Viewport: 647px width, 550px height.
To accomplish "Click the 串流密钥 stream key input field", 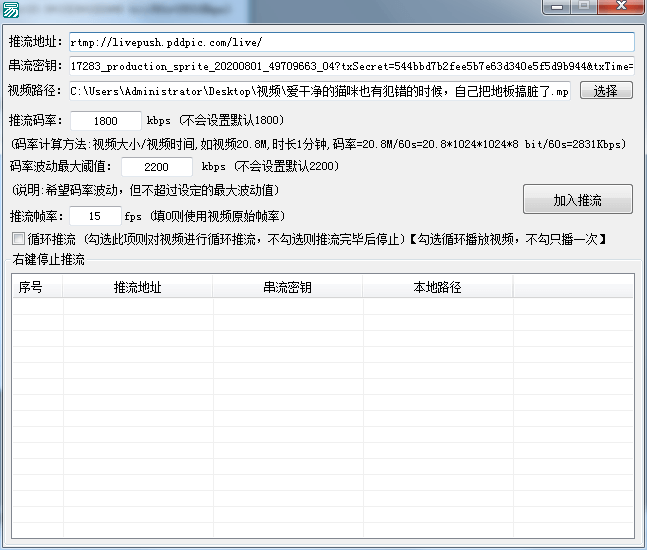I will 352,66.
